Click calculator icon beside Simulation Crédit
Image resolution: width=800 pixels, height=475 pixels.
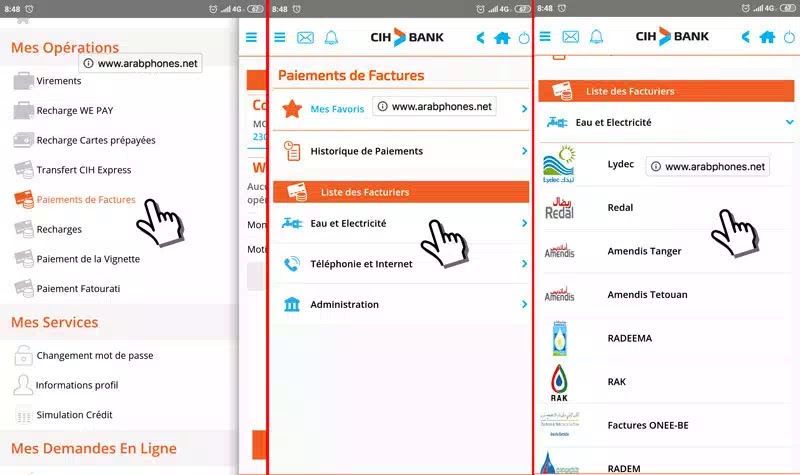pyautogui.click(x=23, y=415)
